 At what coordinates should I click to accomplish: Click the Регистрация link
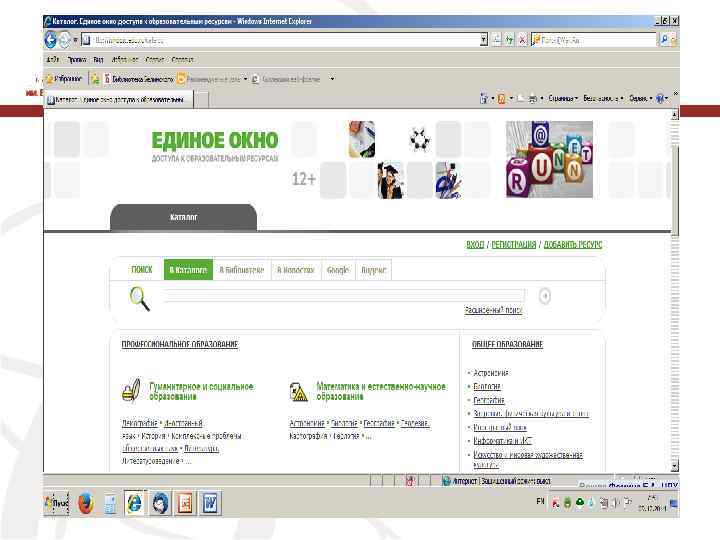point(513,245)
